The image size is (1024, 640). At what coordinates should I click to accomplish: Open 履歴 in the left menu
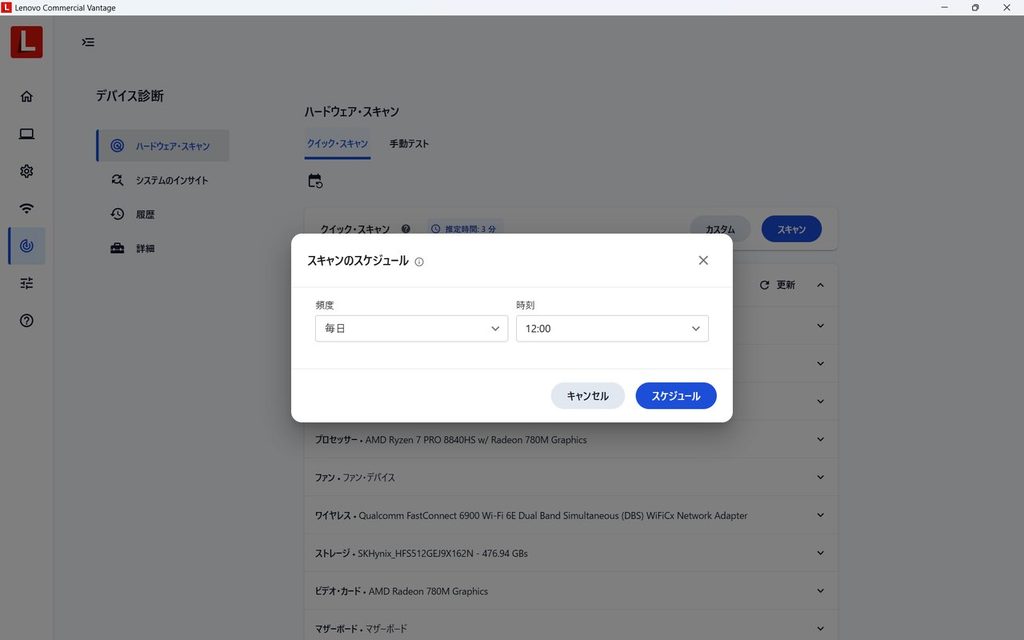[x=163, y=214]
